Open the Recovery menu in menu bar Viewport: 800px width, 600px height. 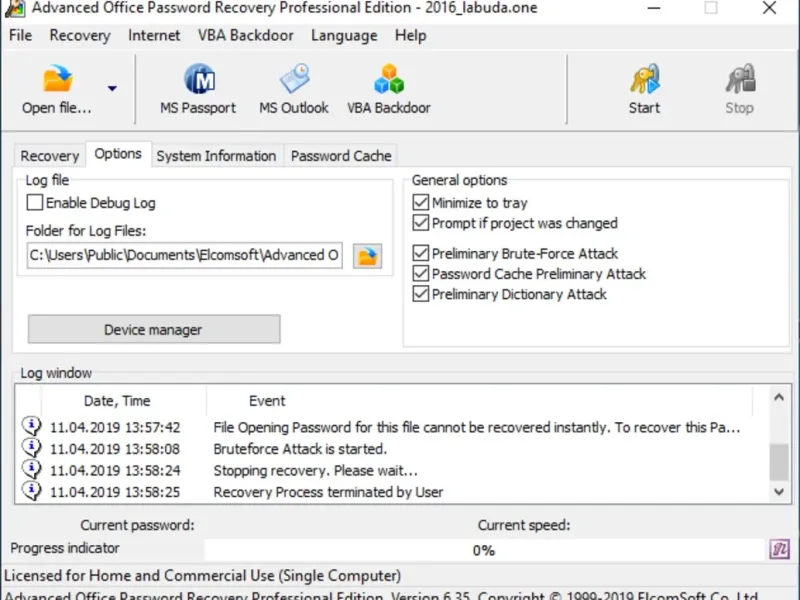80,35
